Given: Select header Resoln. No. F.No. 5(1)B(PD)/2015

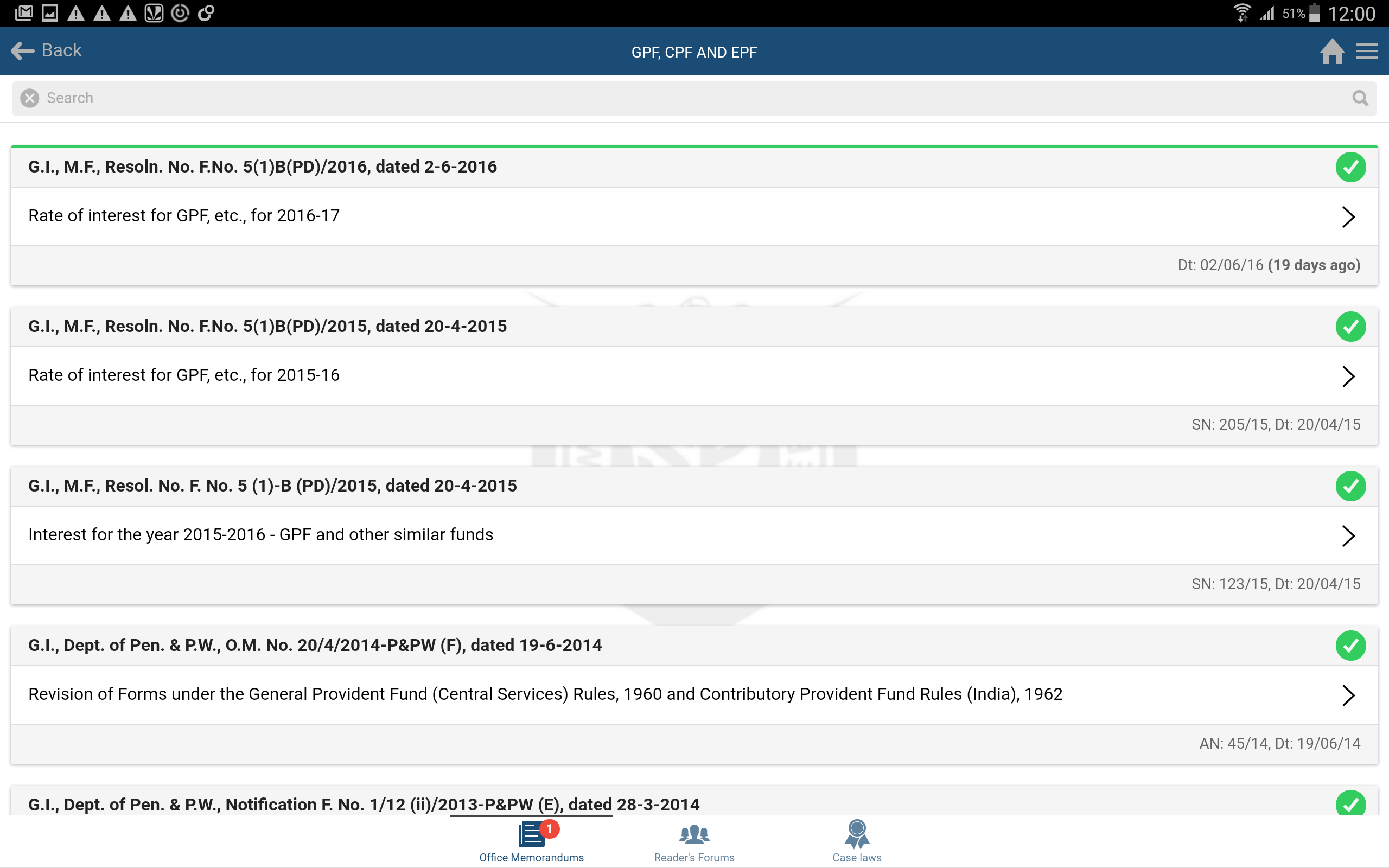Looking at the screenshot, I should [x=267, y=327].
